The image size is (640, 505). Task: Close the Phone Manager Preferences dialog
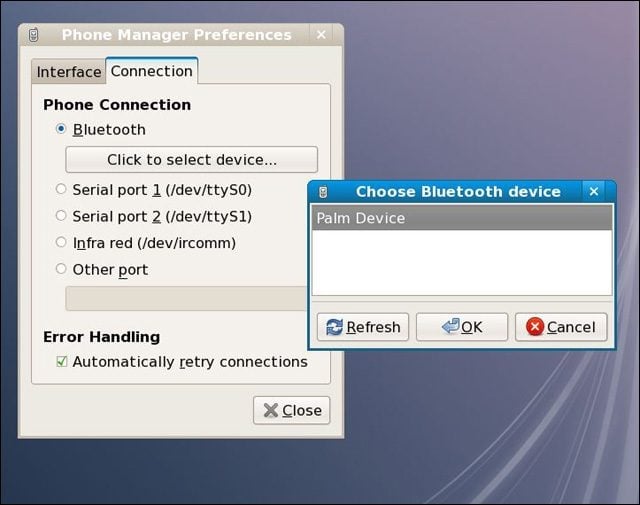tap(291, 410)
